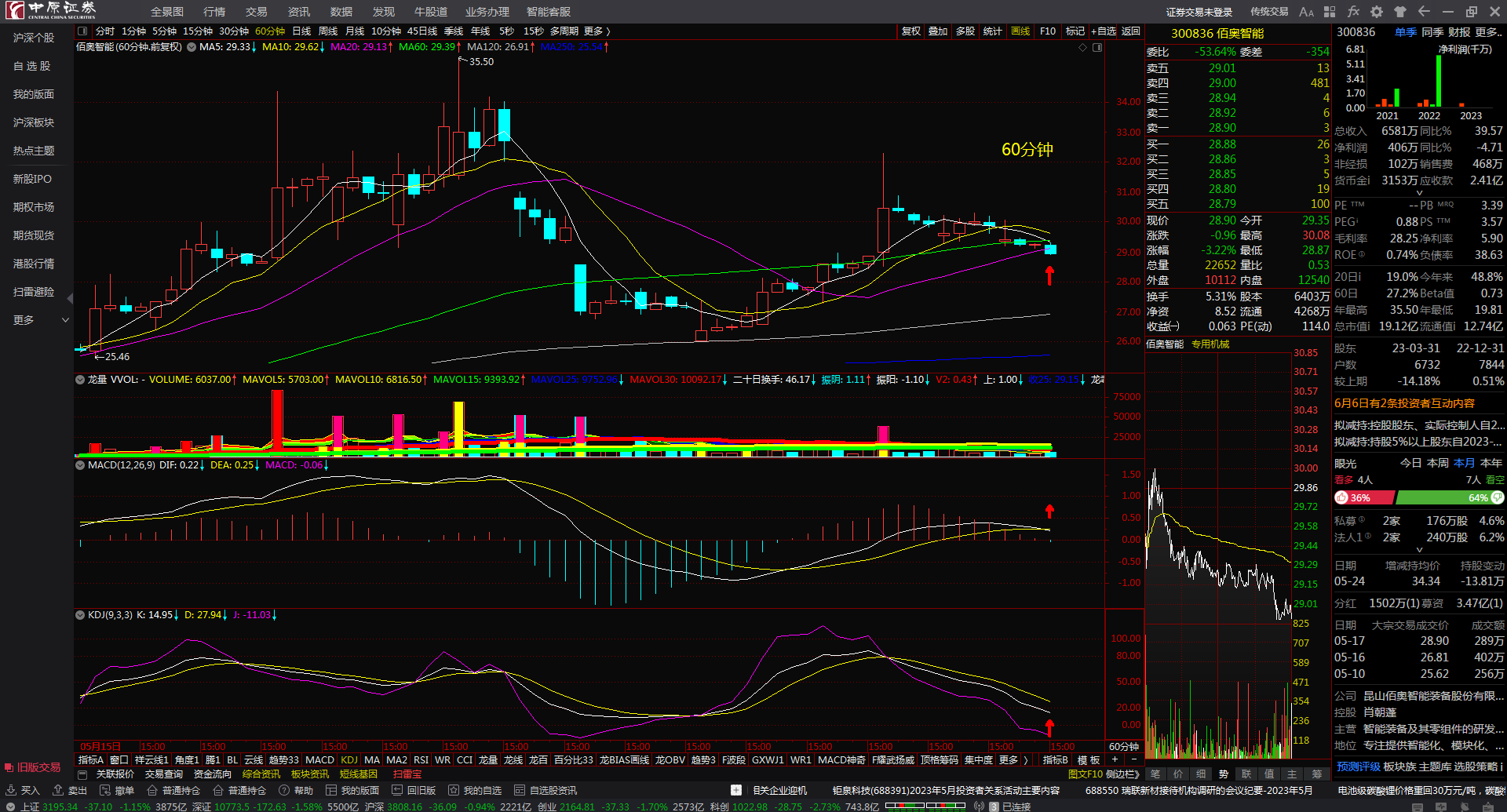The height and width of the screenshot is (812, 1507).
Task: Toggle 多股 multi-stock view
Action: 965,31
